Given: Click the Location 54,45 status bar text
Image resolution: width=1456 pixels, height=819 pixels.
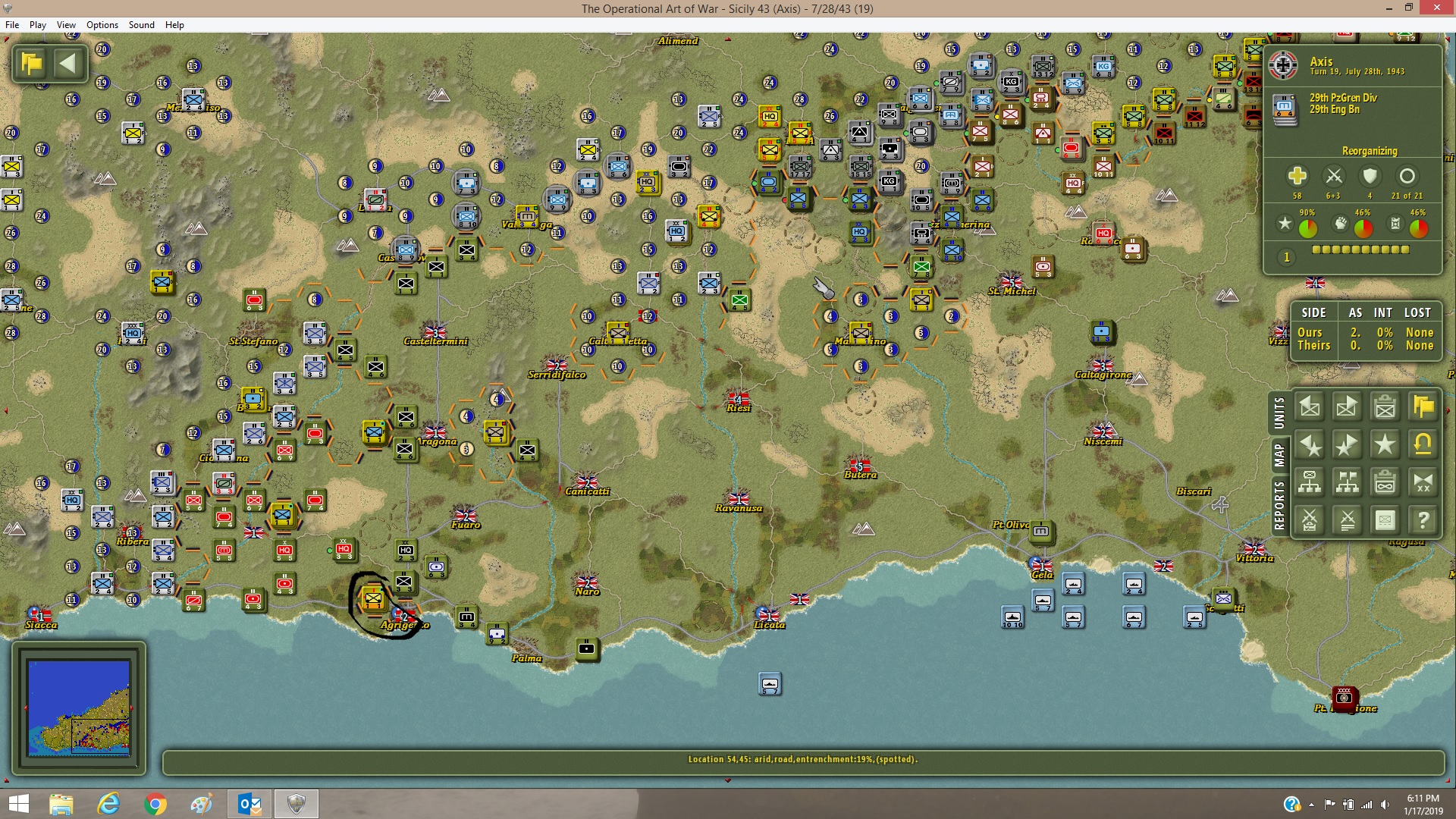Looking at the screenshot, I should coord(802,759).
